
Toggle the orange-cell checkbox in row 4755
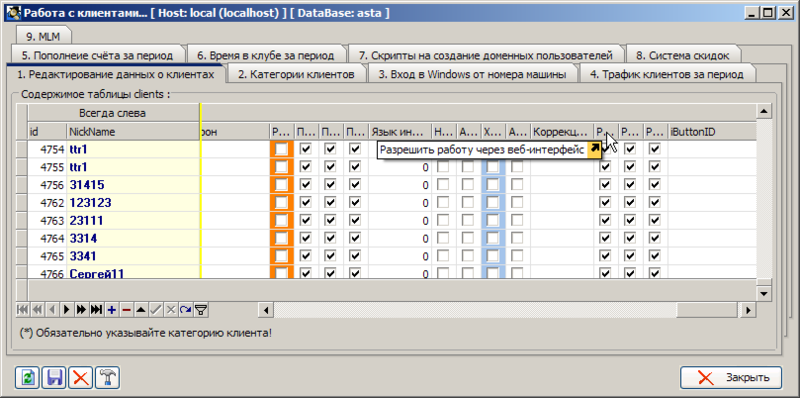point(281,167)
